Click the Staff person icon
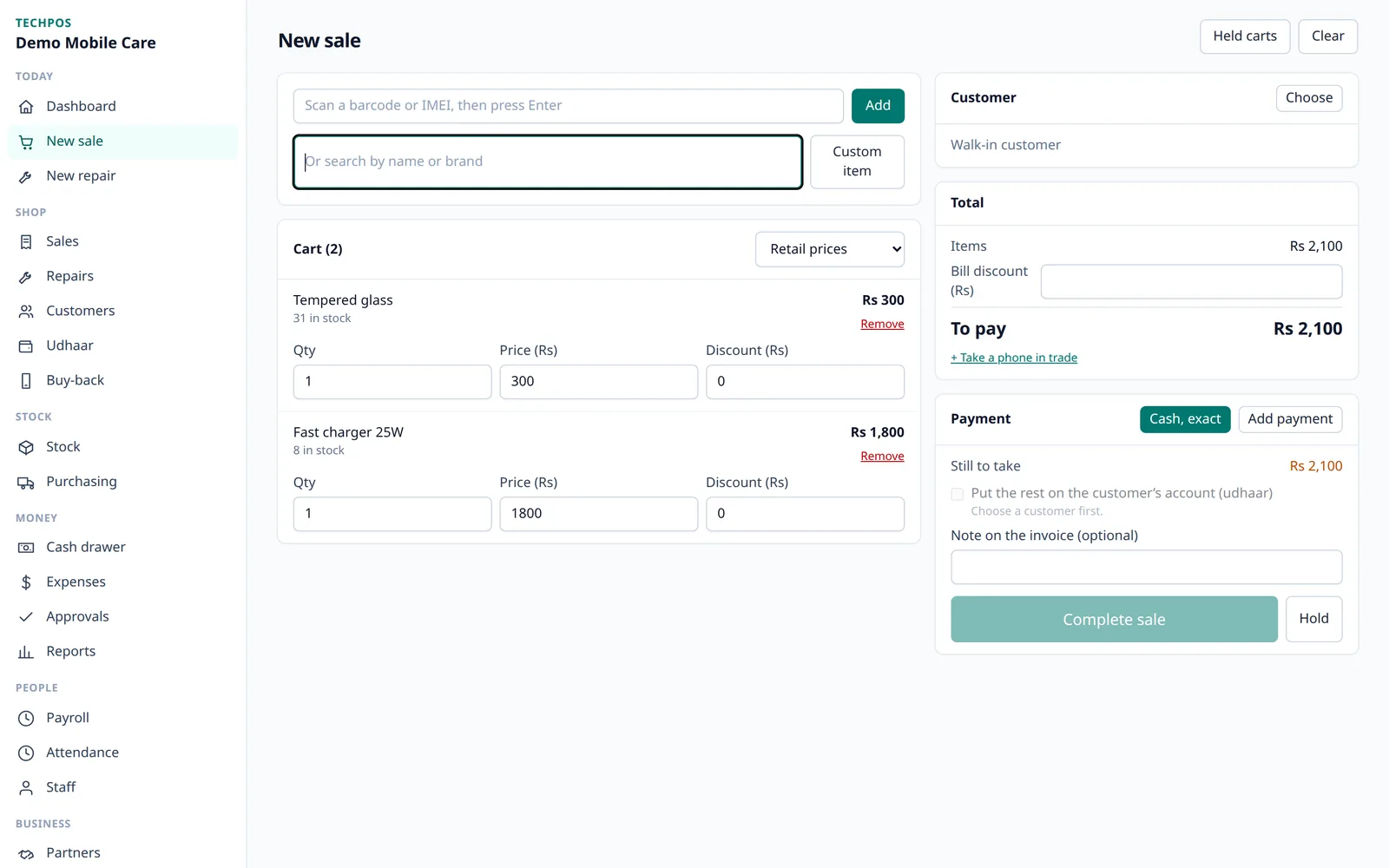Image resolution: width=1389 pixels, height=868 pixels. click(x=26, y=787)
